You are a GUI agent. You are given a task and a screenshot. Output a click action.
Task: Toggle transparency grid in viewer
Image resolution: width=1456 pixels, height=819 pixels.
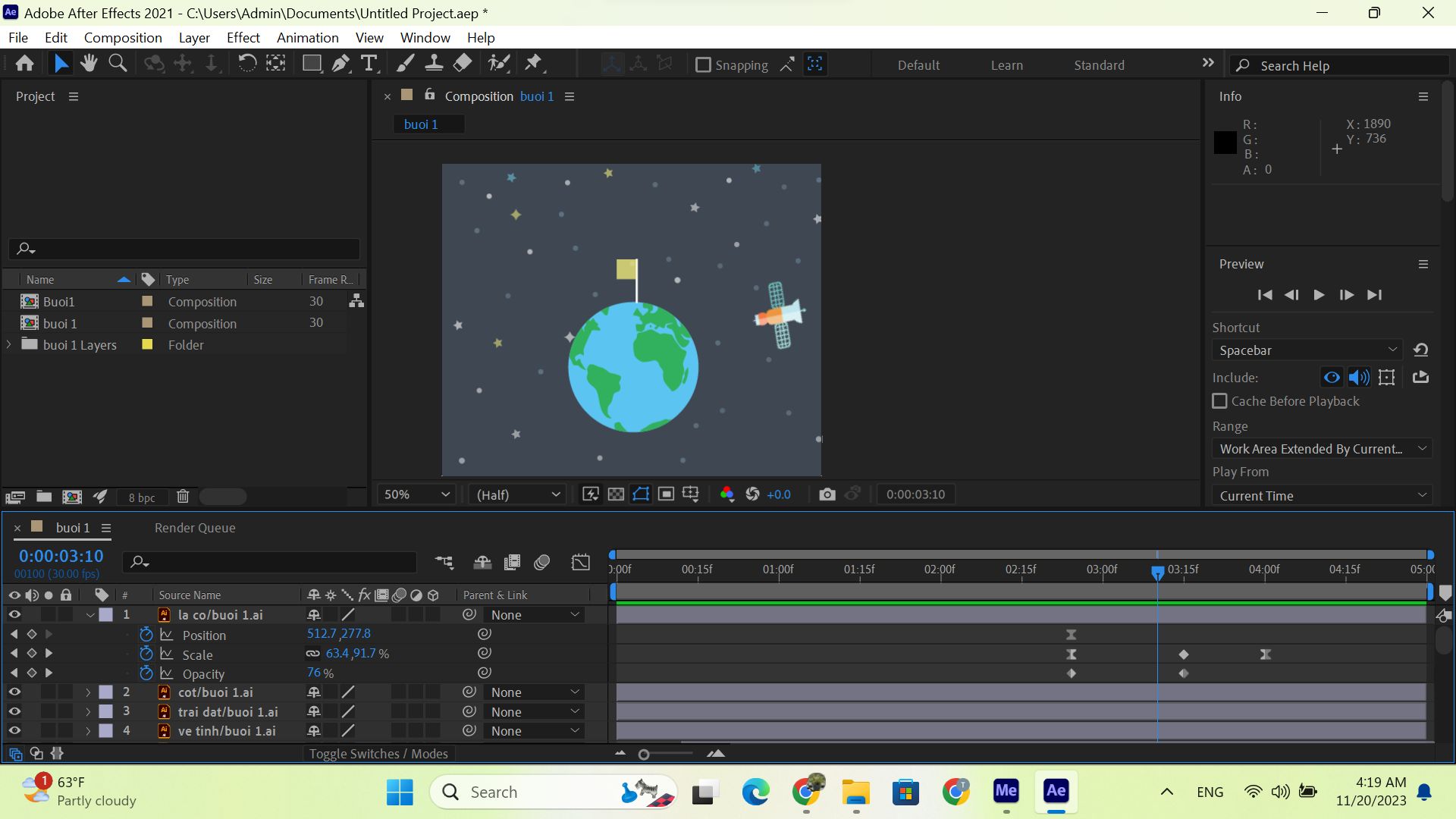[x=616, y=494]
